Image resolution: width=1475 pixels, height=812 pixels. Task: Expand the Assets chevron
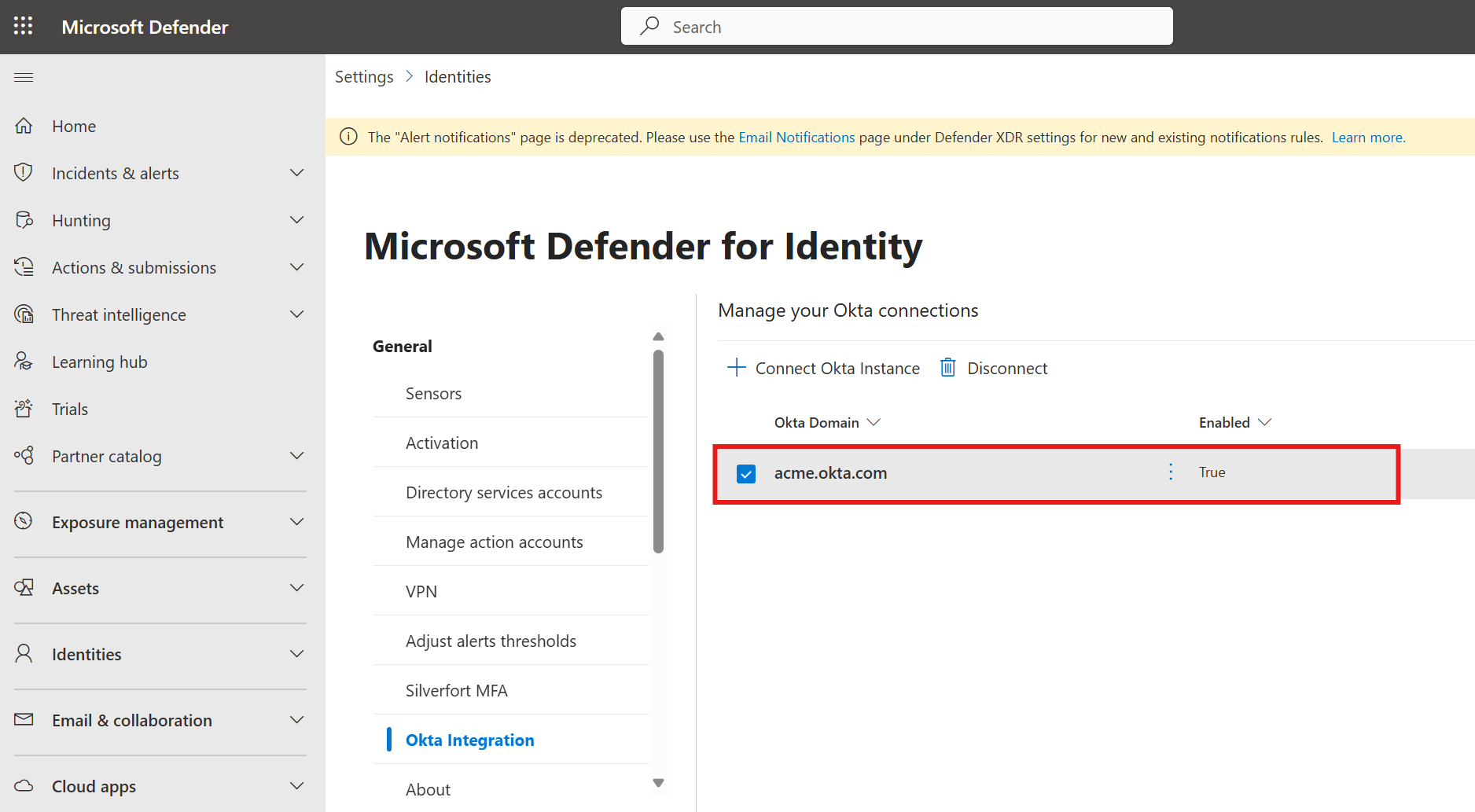coord(296,588)
